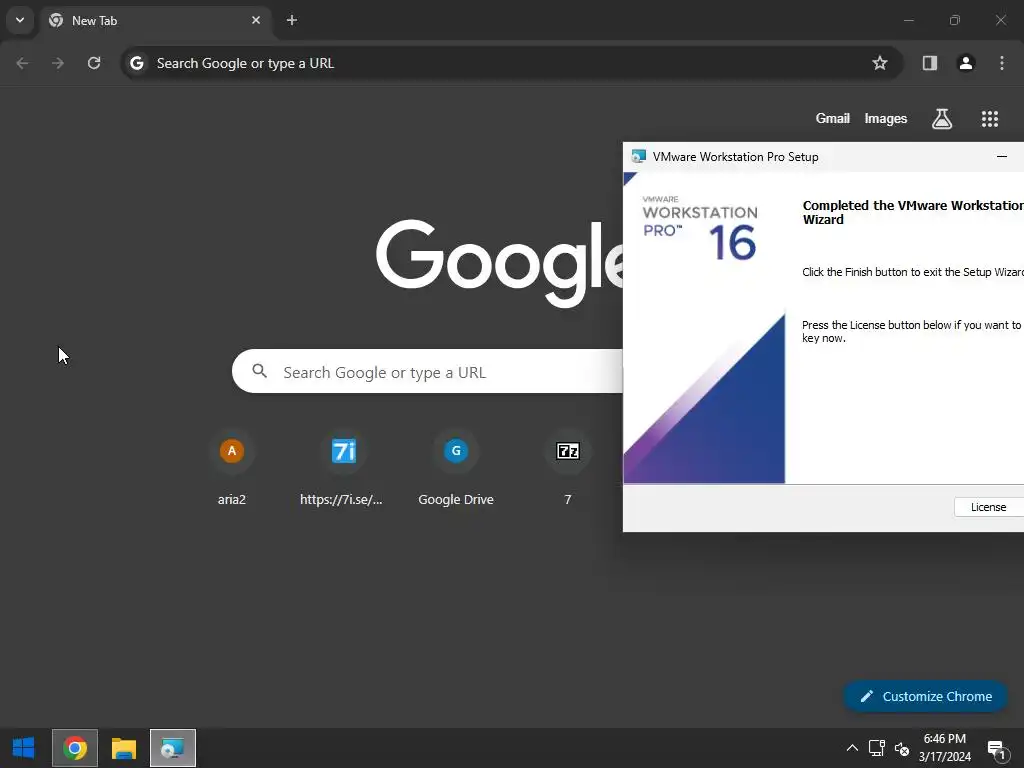Screen dimensions: 1024x768
Task: Go forward with Chrome's forward arrow
Action: point(58,63)
